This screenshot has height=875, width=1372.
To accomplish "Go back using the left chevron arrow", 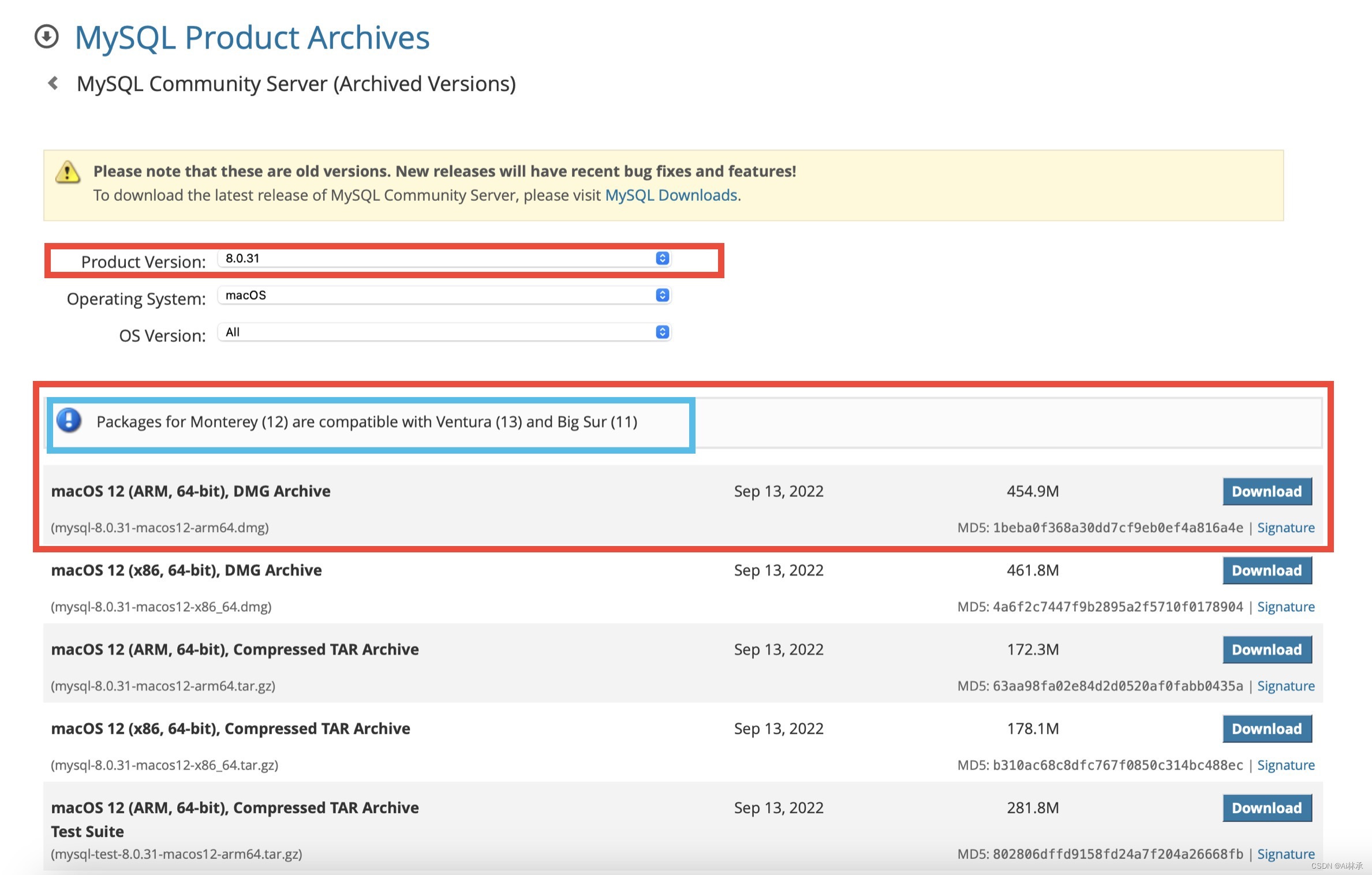I will pyautogui.click(x=53, y=84).
